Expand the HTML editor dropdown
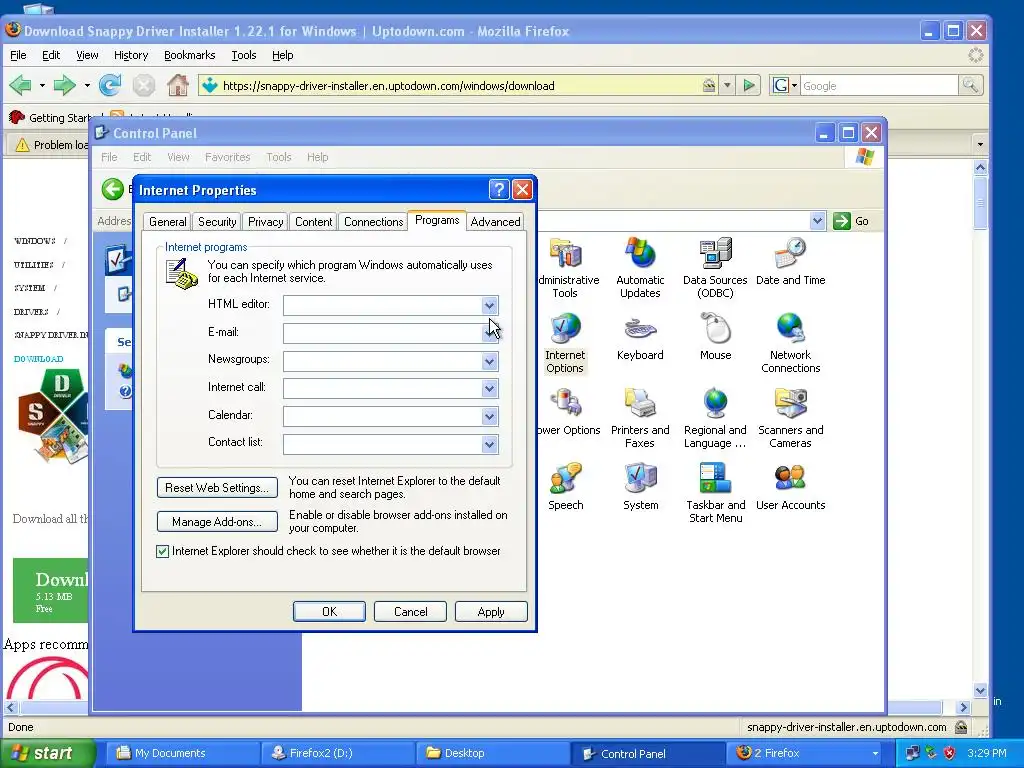This screenshot has width=1024, height=768. tap(489, 305)
